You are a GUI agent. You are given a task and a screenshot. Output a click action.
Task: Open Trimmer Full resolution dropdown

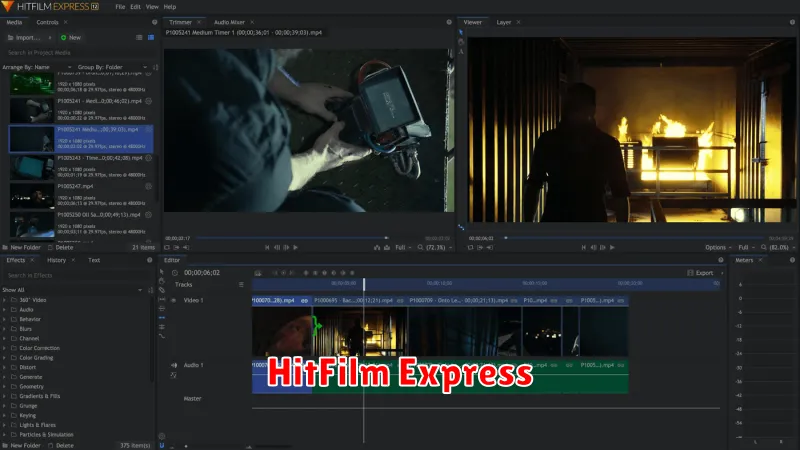(x=403, y=247)
